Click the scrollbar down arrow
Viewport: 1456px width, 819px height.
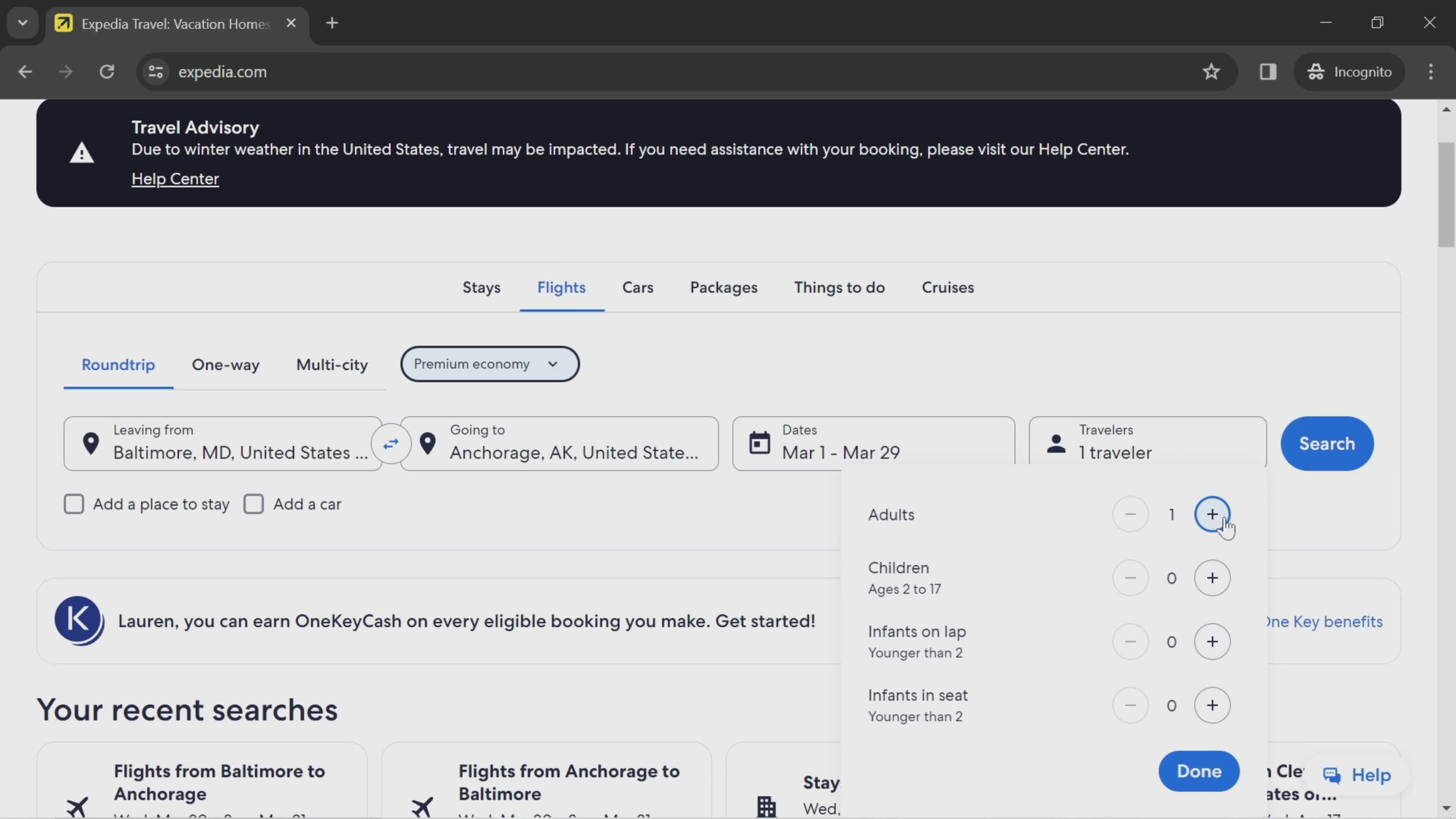tap(1446, 808)
